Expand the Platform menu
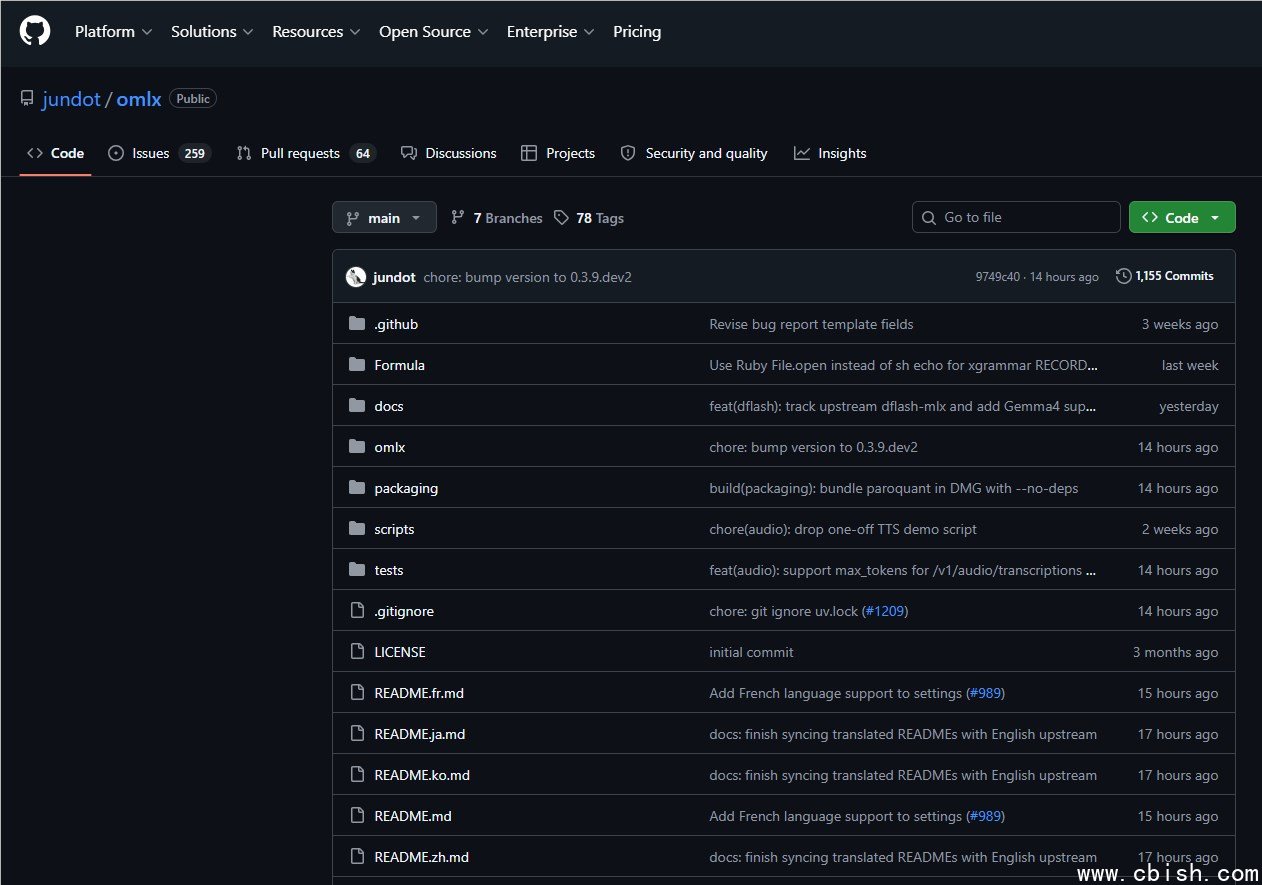This screenshot has height=885, width=1262. tap(114, 32)
